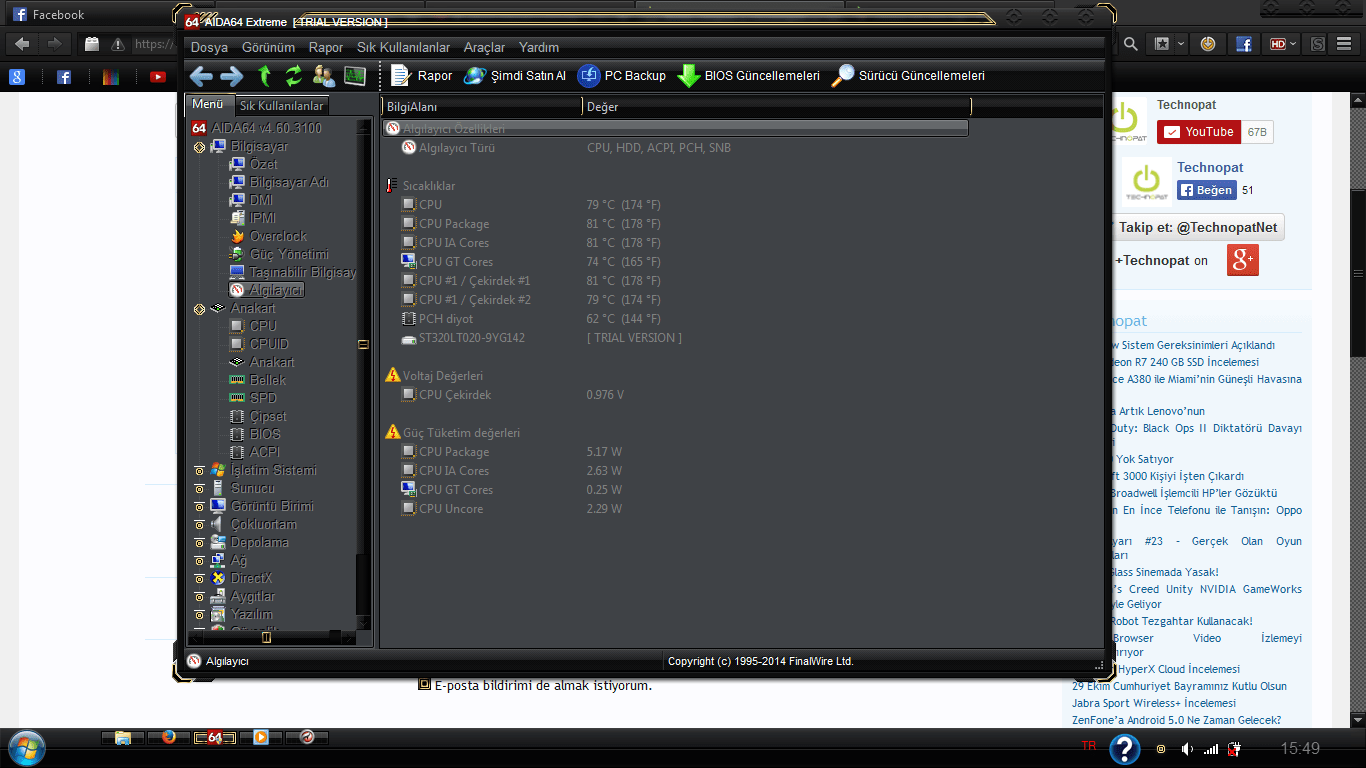This screenshot has width=1366, height=768.
Task: Click the Değer column header
Action: pos(776,106)
